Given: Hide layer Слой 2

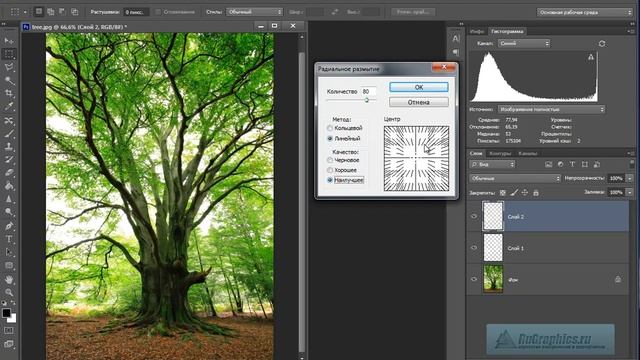Looking at the screenshot, I should coord(474,216).
